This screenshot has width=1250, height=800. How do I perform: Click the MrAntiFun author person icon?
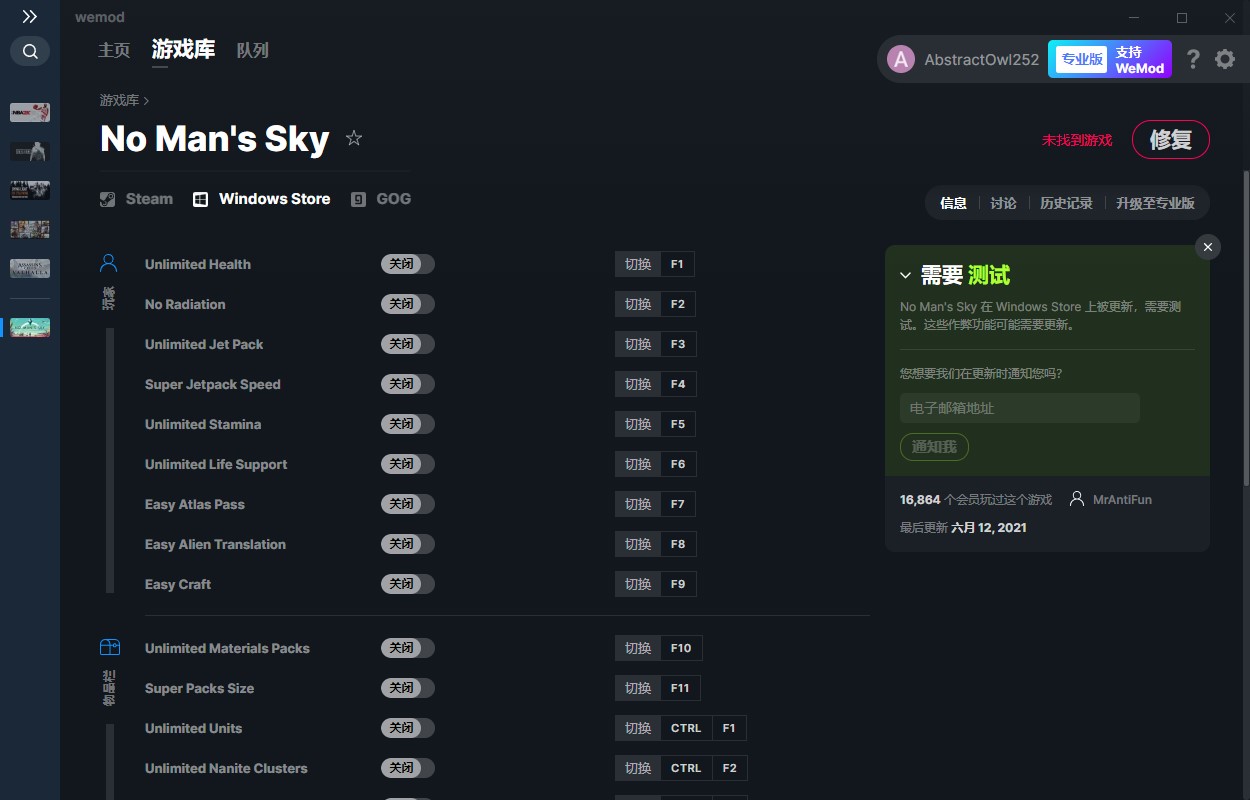tap(1077, 499)
